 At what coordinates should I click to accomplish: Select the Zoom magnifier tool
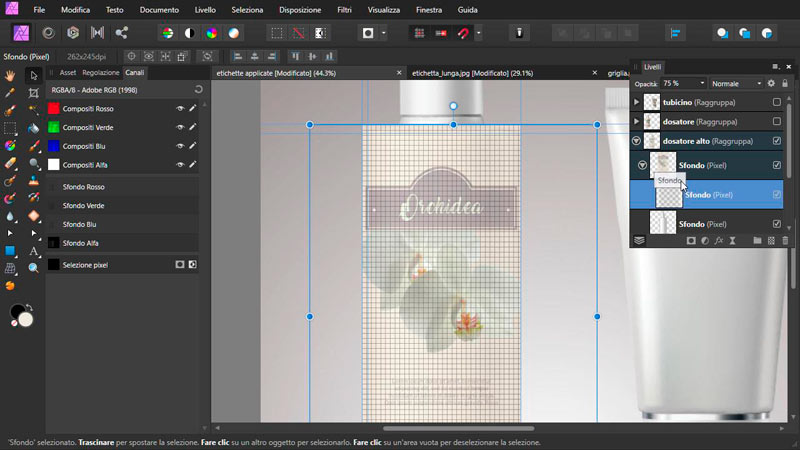[34, 268]
